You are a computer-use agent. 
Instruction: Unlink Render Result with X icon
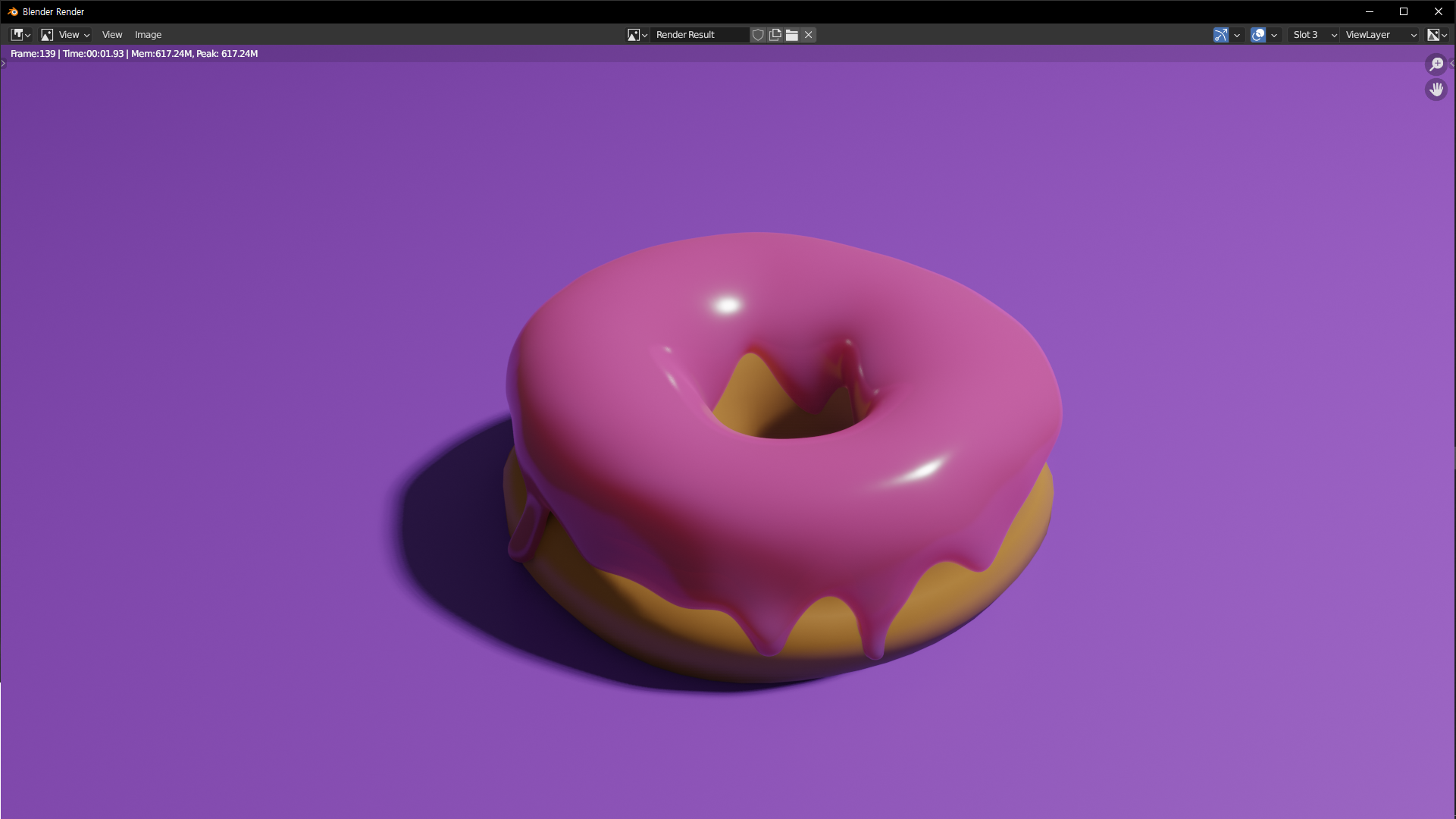click(809, 35)
